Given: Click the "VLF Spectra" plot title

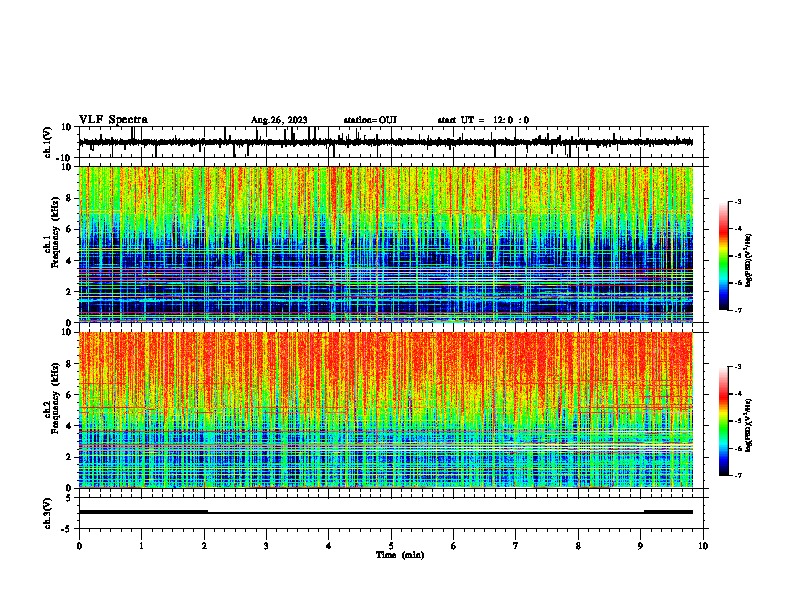Looking at the screenshot, I should (113, 120).
